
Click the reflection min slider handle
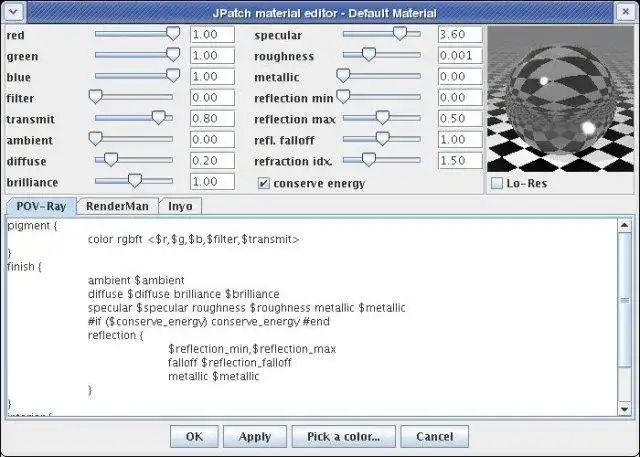[x=343, y=97]
